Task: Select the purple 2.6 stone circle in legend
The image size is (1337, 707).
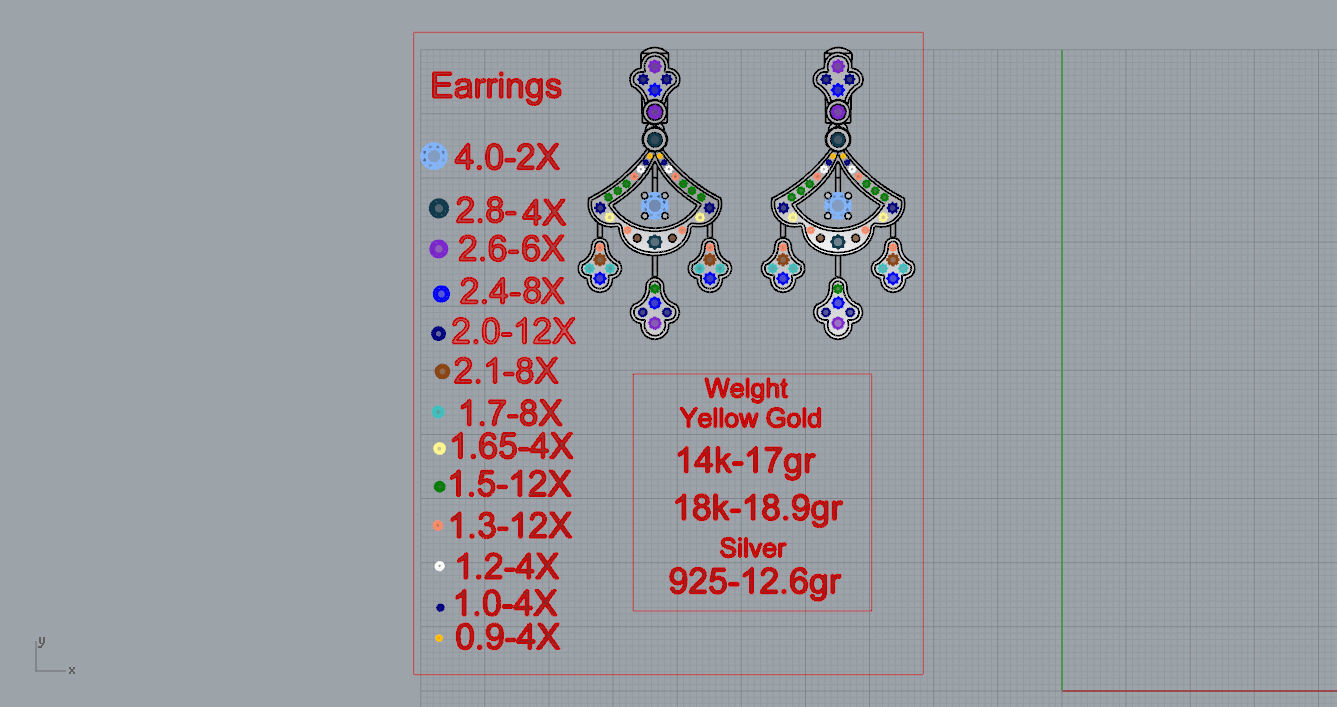Action: point(438,248)
